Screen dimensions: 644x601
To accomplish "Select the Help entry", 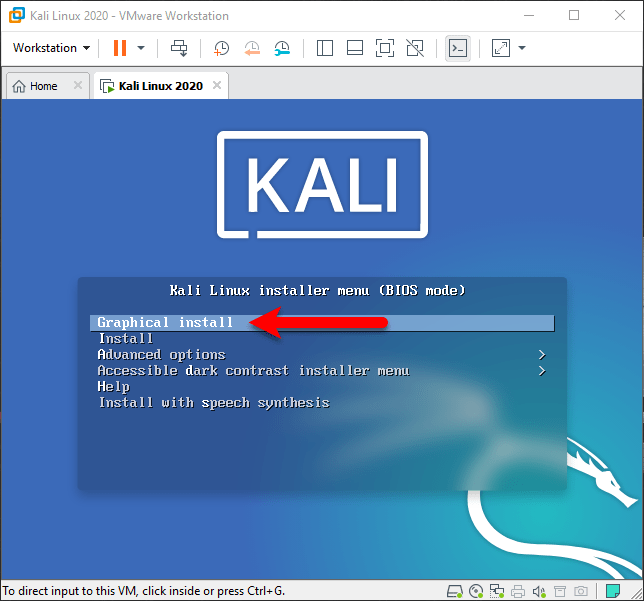I will point(114,387).
